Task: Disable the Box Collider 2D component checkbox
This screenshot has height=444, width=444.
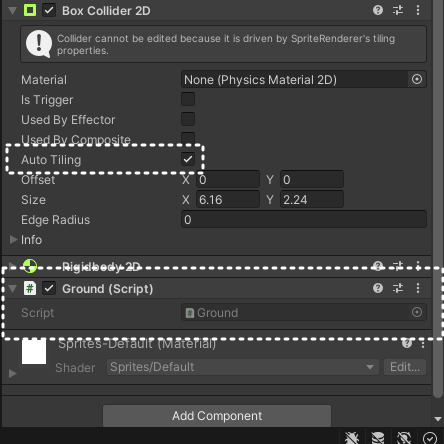Action: (49, 10)
